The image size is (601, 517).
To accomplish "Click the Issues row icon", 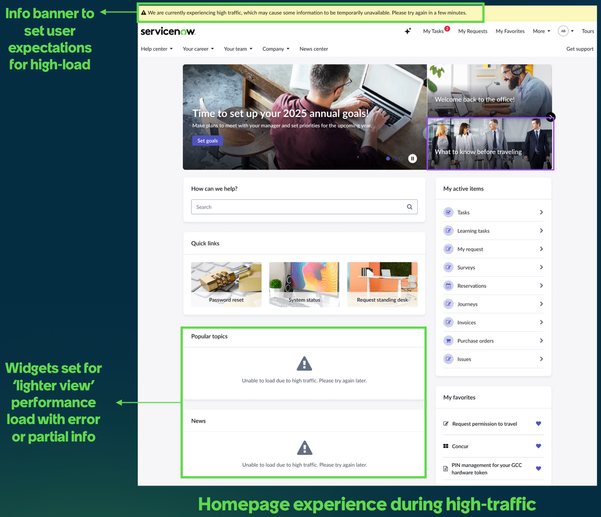I will 448,359.
